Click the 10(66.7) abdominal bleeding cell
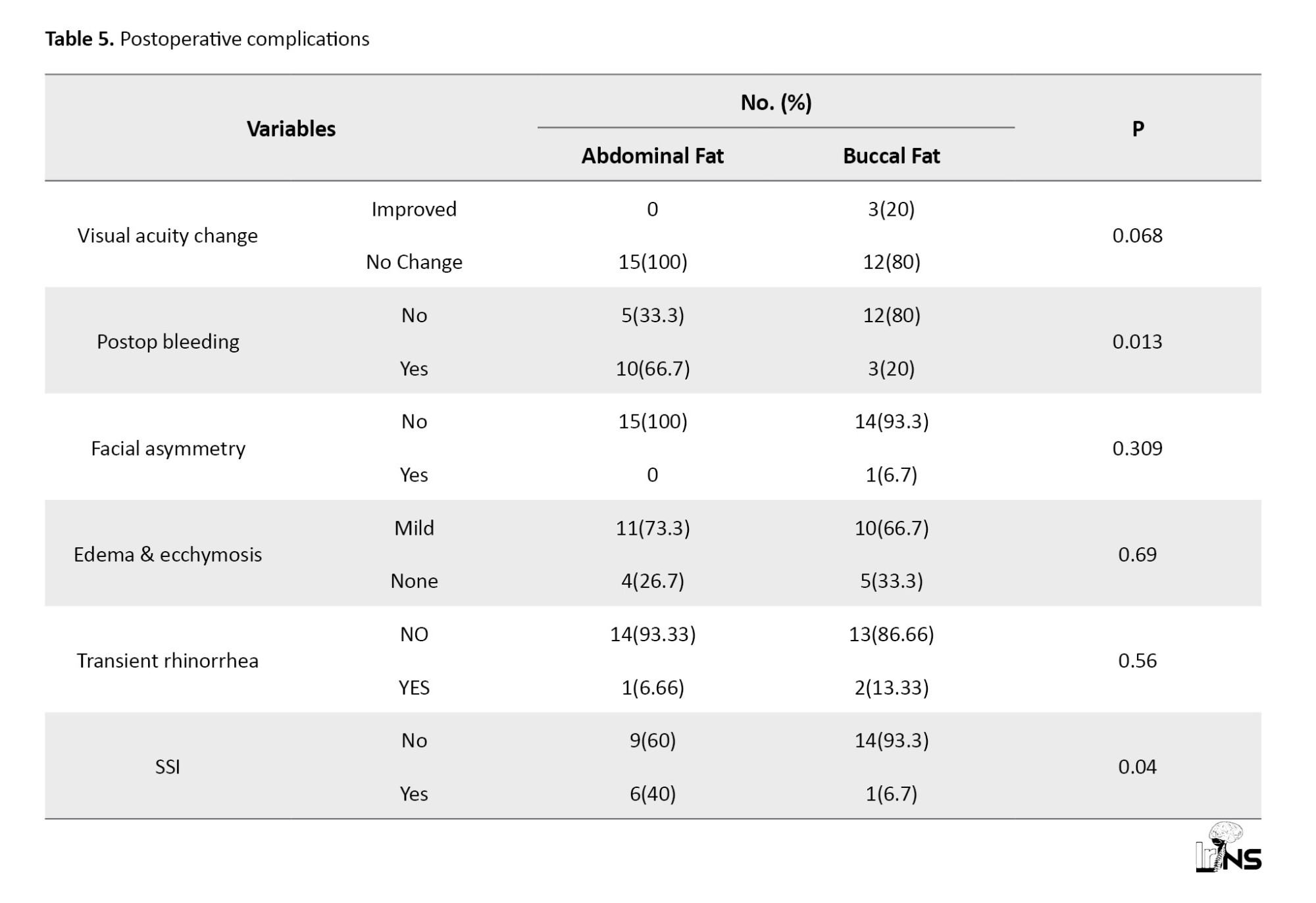 653,368
